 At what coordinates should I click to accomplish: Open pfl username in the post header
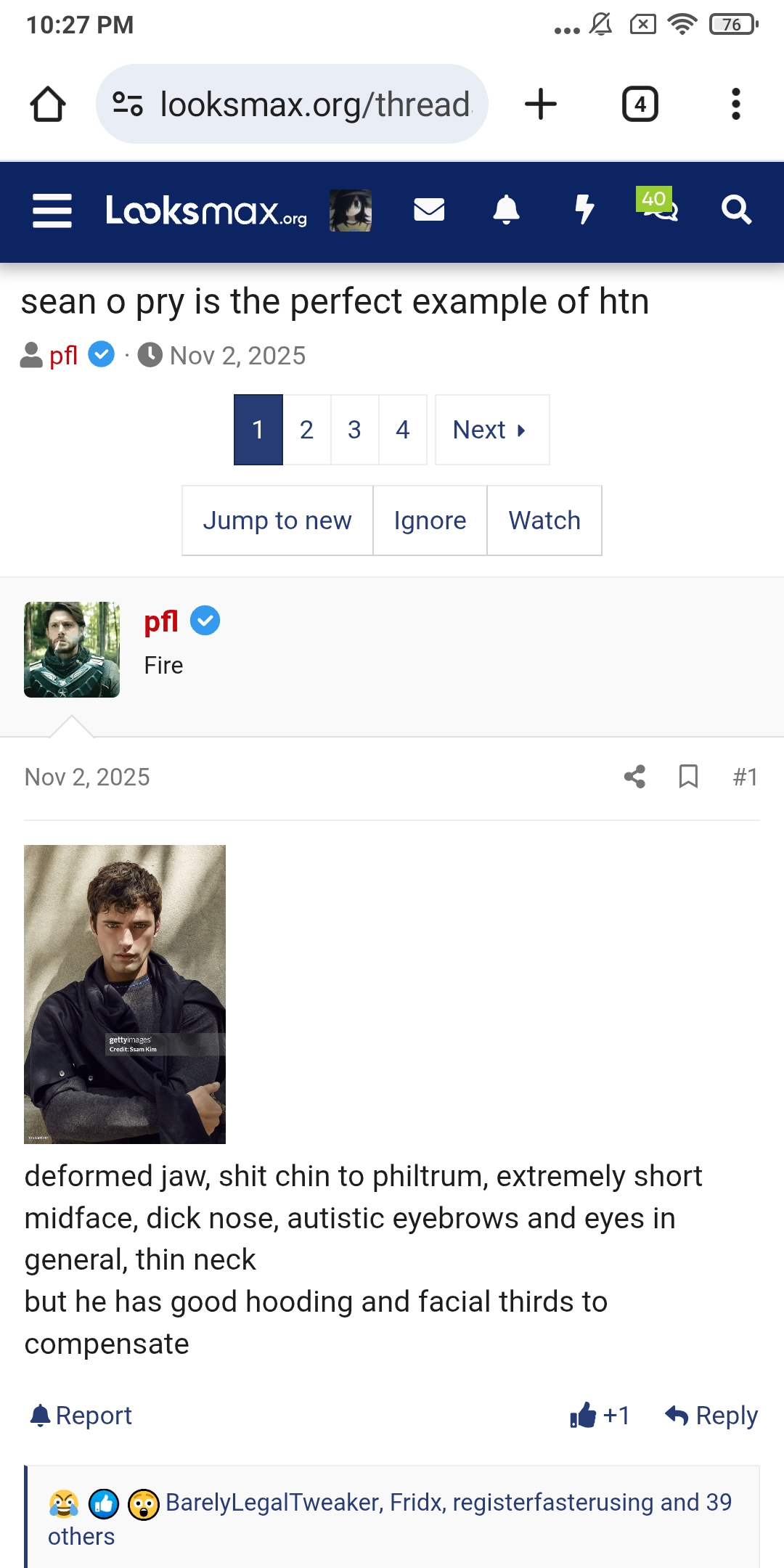pyautogui.click(x=161, y=621)
